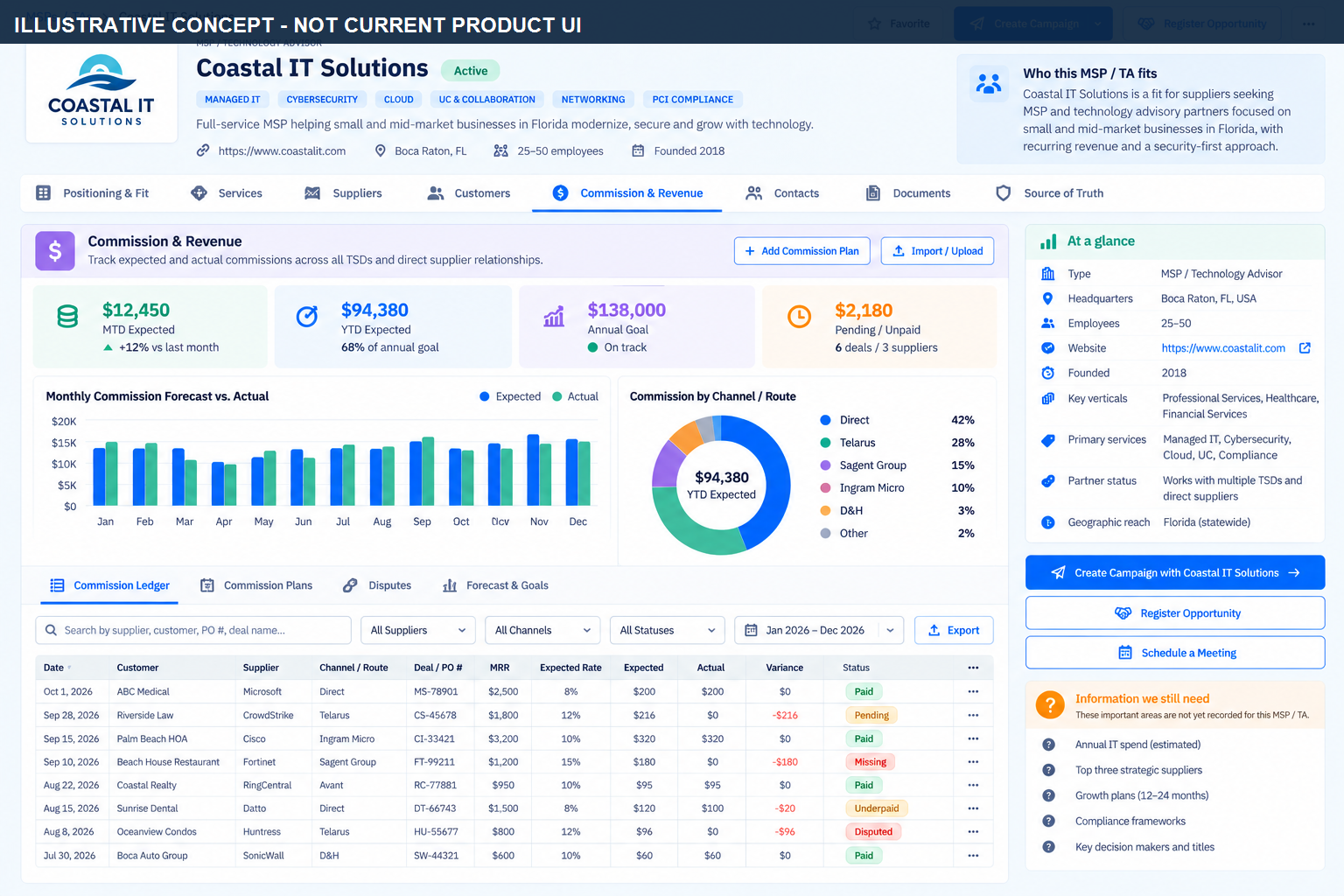
Task: Click the bar chart At a glance icon
Action: pyautogui.click(x=1047, y=241)
